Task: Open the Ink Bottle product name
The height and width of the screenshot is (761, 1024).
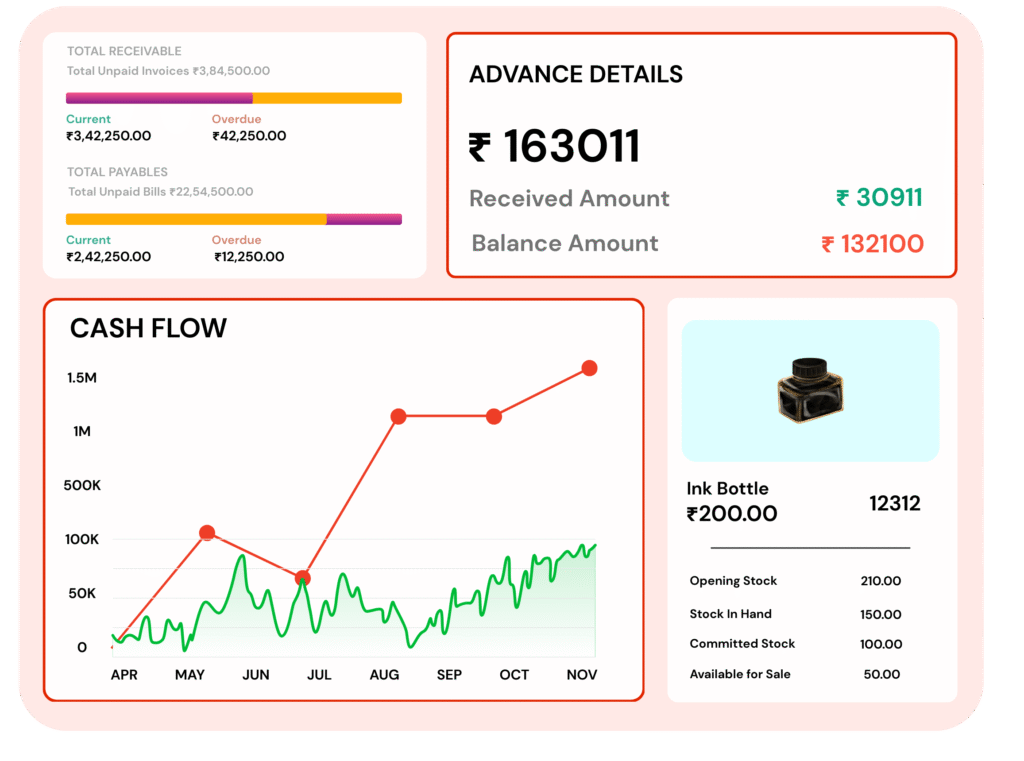Action: (727, 489)
